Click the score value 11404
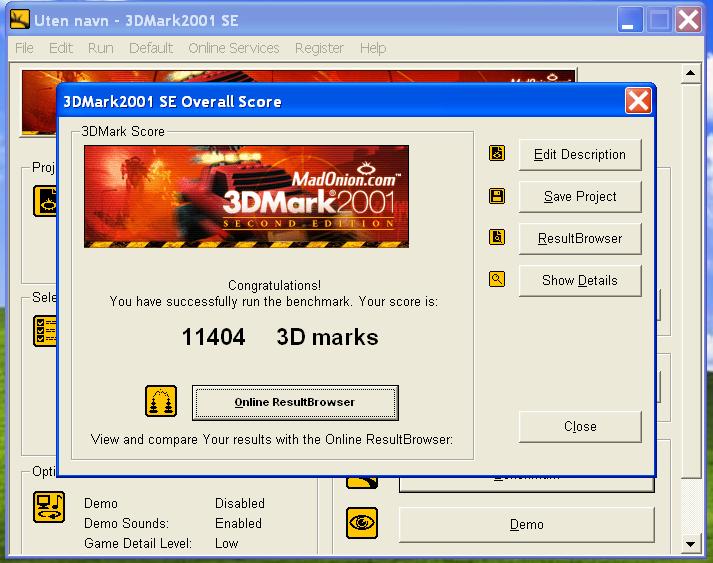Image resolution: width=713 pixels, height=563 pixels. click(213, 337)
